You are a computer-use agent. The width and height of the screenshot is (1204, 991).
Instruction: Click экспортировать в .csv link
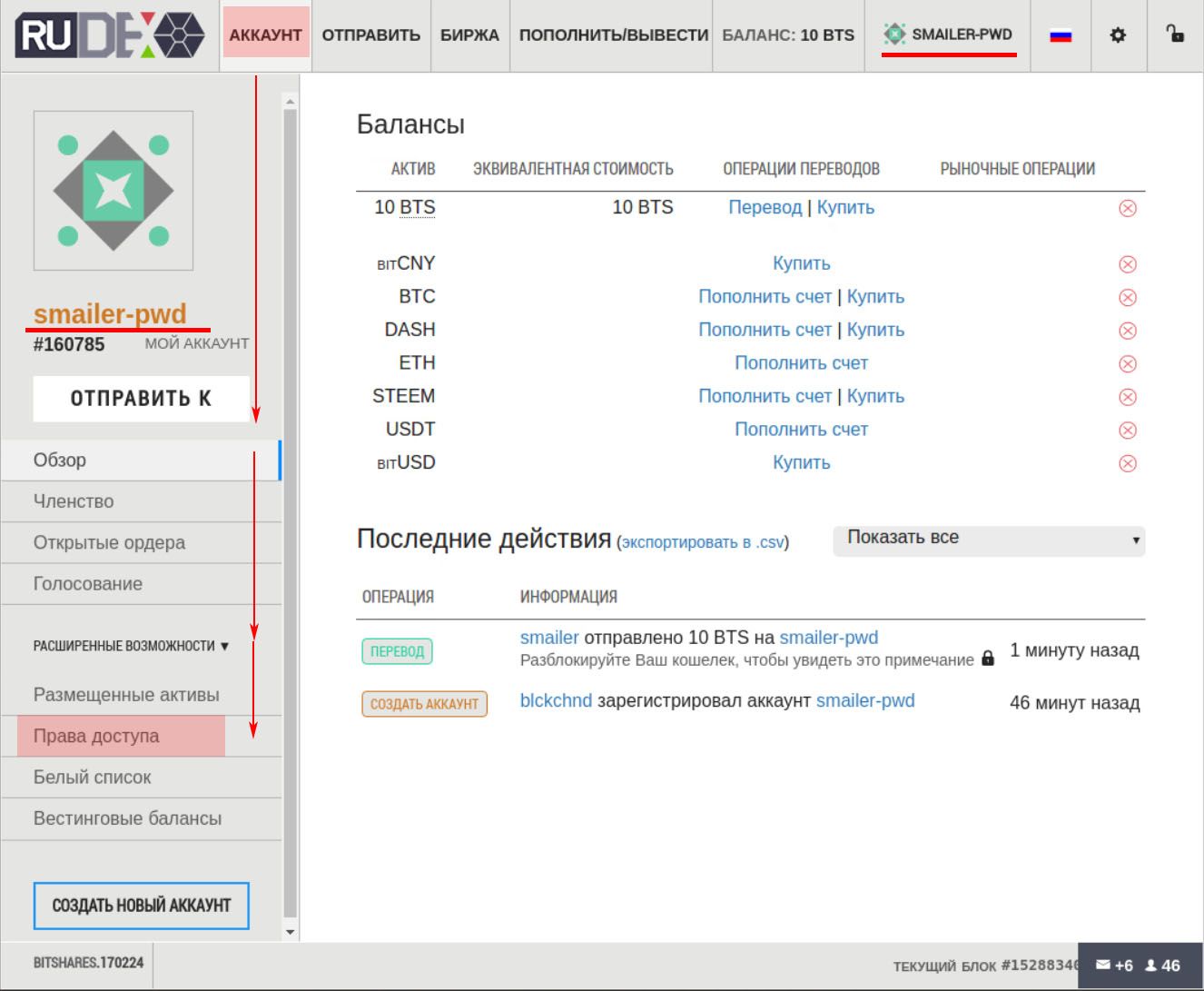[x=703, y=542]
